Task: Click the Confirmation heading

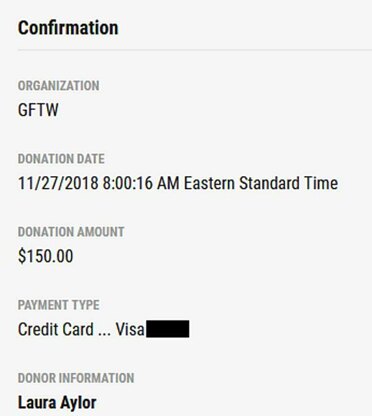Action: [68, 28]
